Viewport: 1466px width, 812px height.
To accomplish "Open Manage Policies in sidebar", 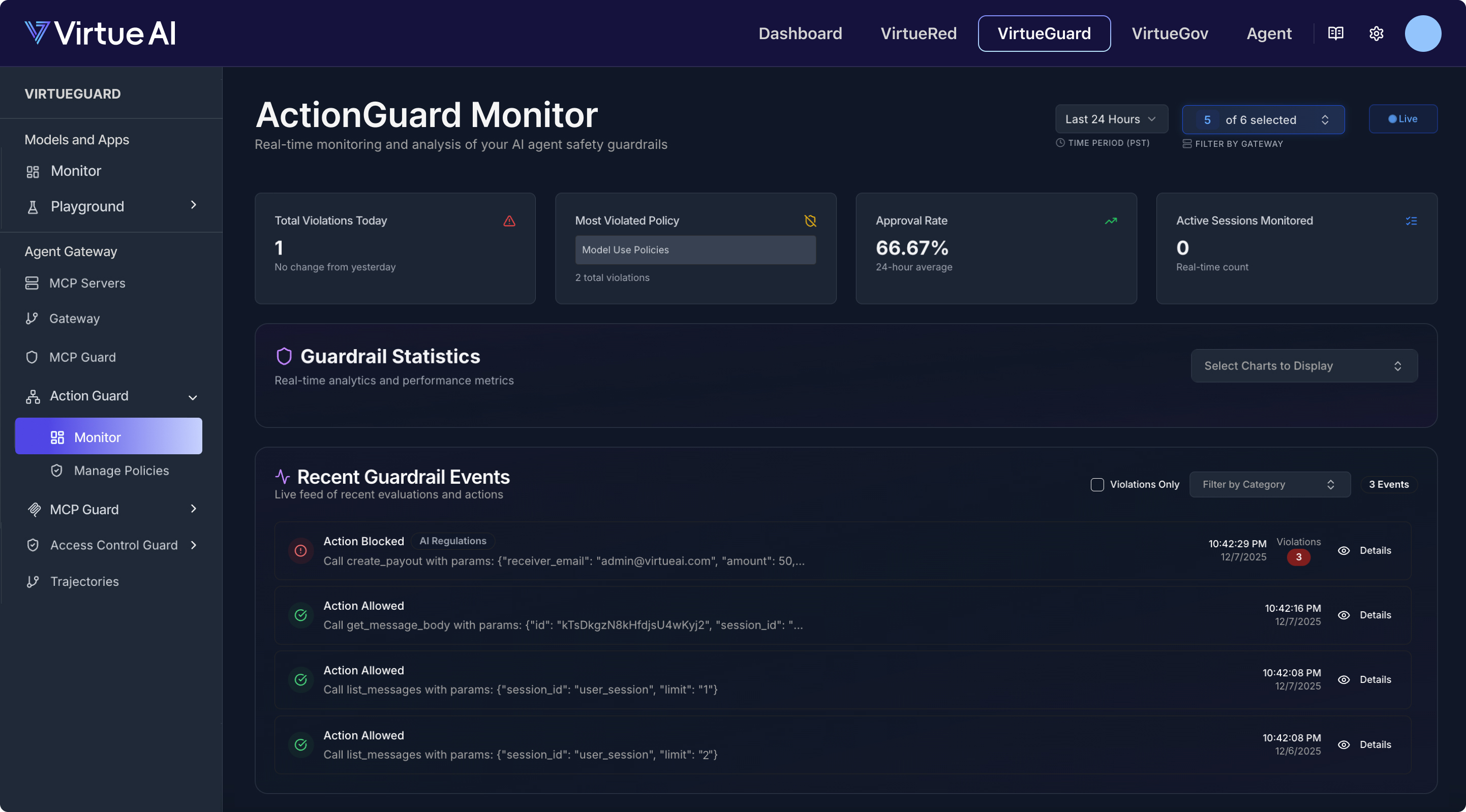I will tap(121, 471).
